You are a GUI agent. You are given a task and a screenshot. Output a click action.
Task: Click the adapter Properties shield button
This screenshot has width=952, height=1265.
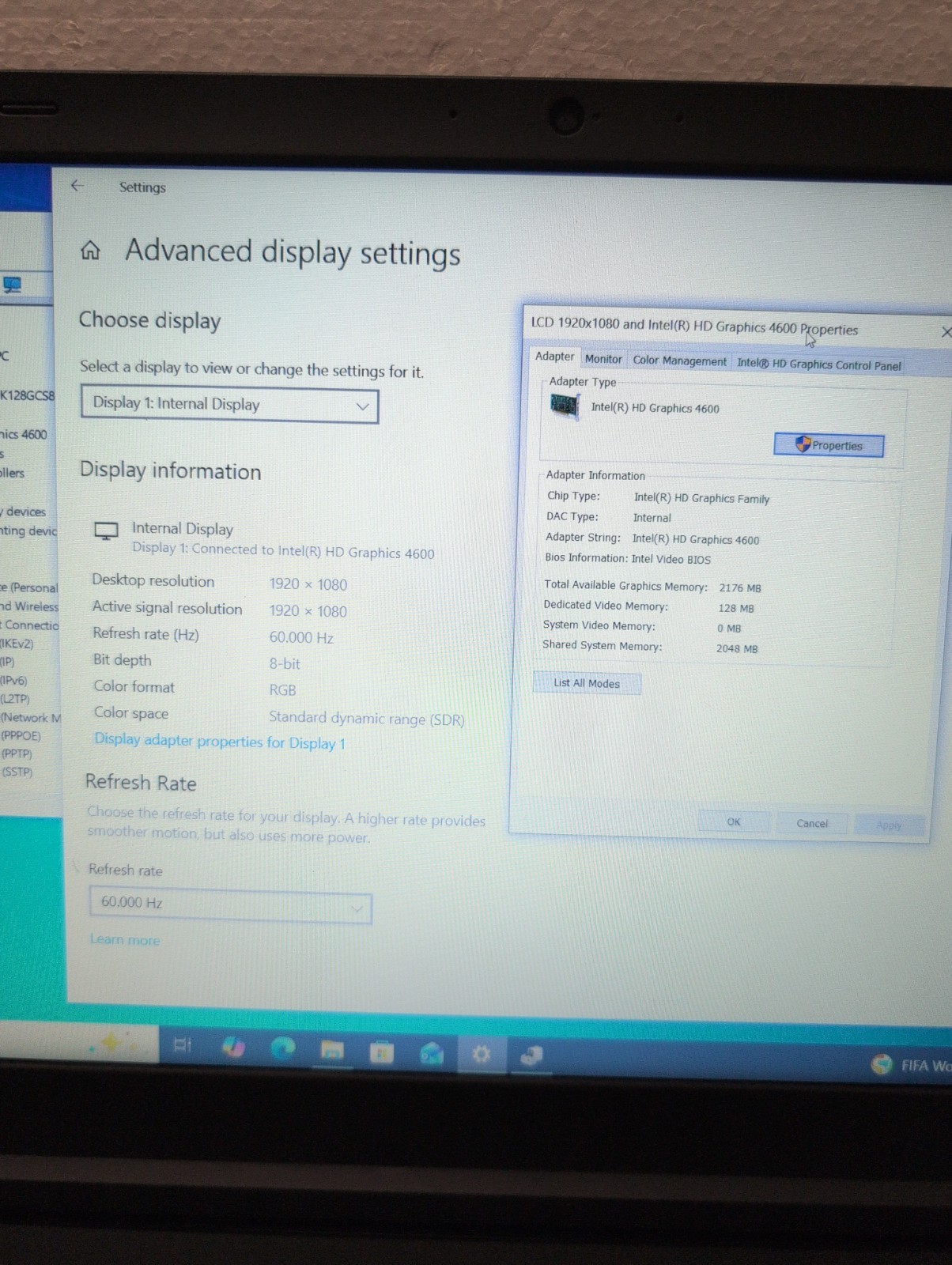[x=829, y=445]
